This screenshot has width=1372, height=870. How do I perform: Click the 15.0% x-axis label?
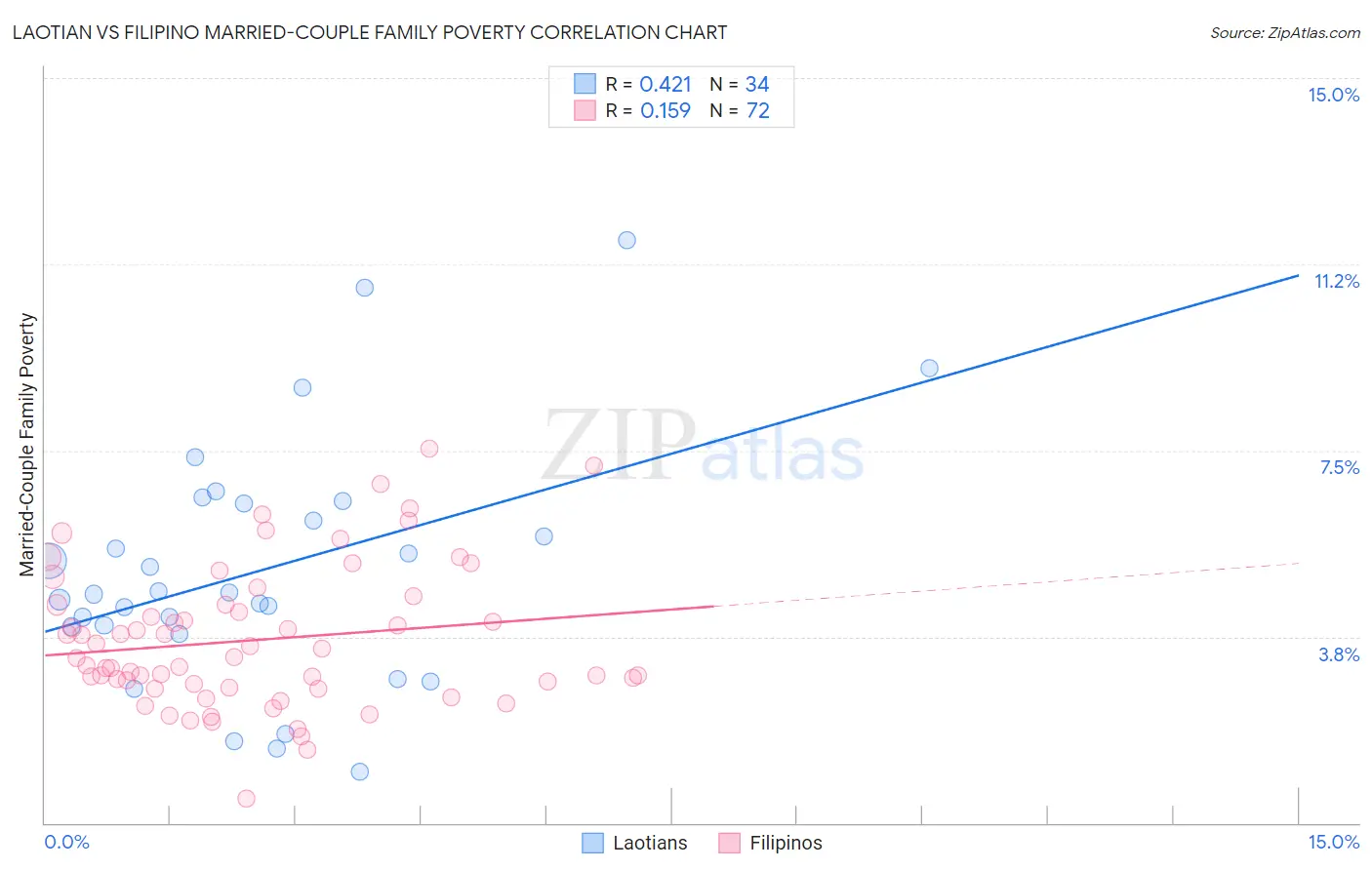click(x=1333, y=842)
